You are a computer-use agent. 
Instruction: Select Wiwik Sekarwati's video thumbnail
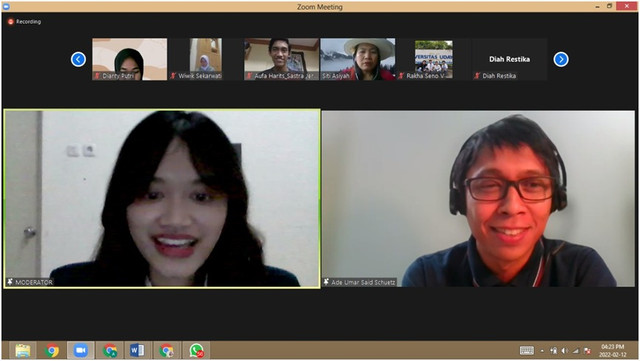click(x=206, y=59)
